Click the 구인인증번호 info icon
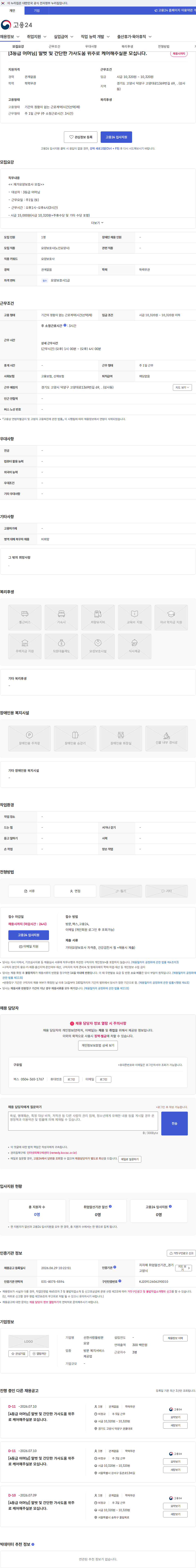196x1568 pixels. pos(120,1281)
